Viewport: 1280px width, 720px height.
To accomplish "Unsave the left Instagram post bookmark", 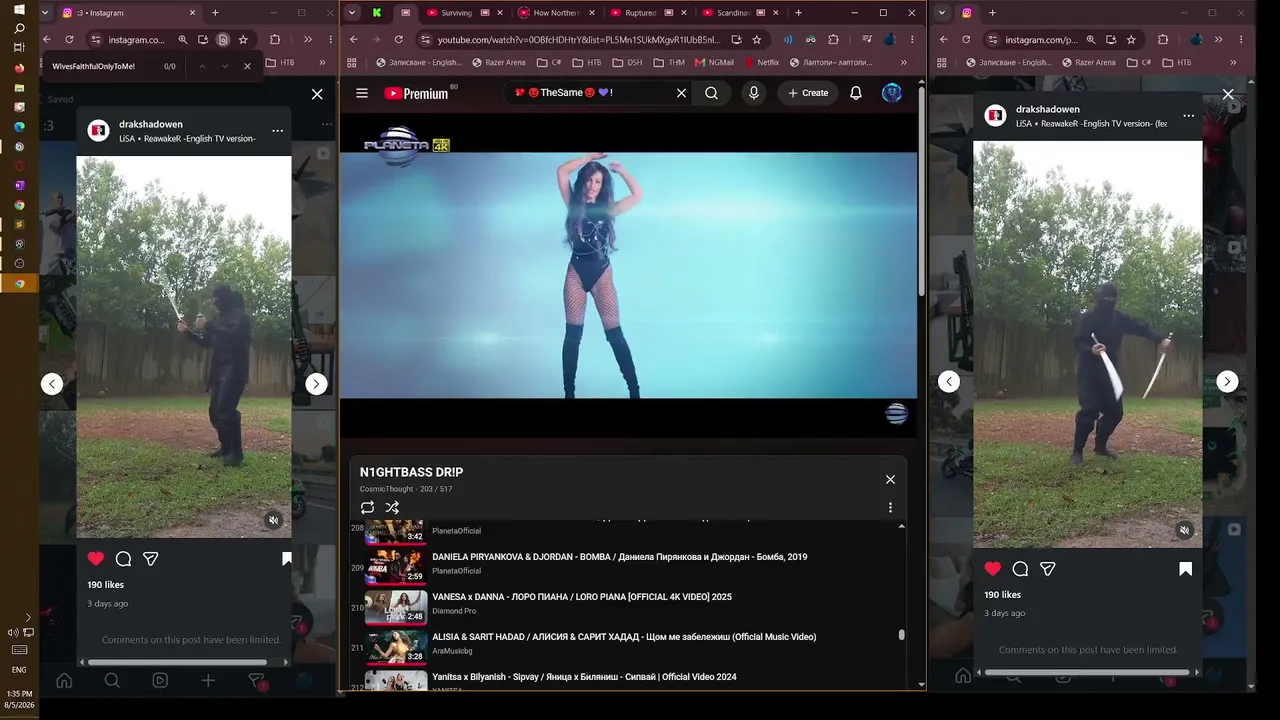I will (x=286, y=559).
